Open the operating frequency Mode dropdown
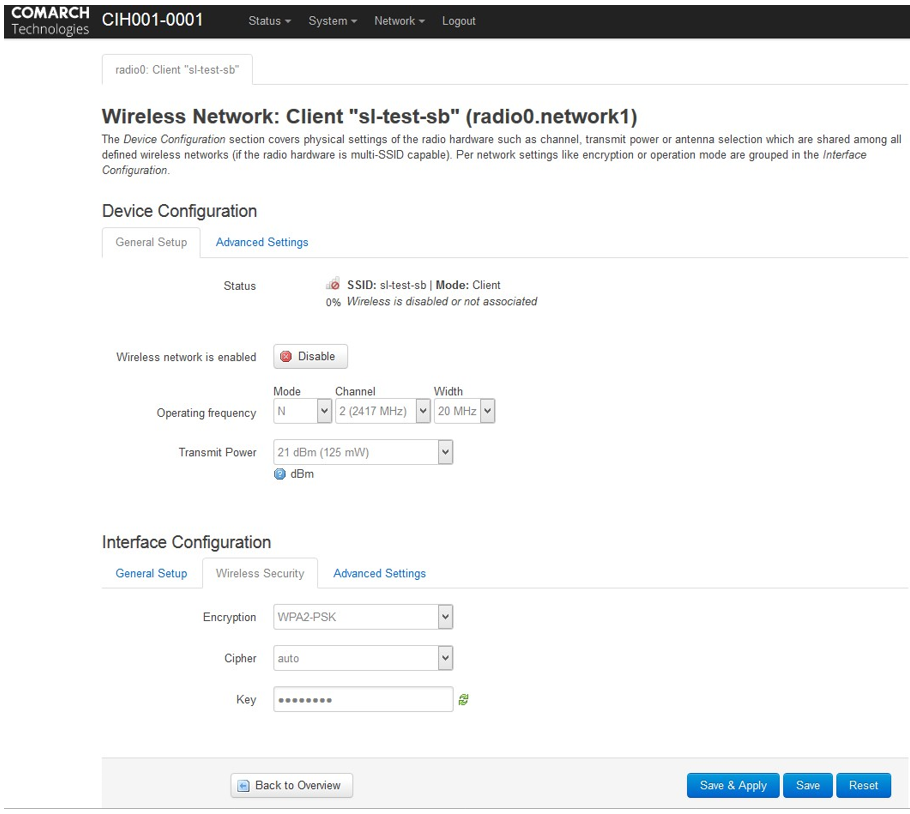The height and width of the screenshot is (814, 910). (302, 411)
